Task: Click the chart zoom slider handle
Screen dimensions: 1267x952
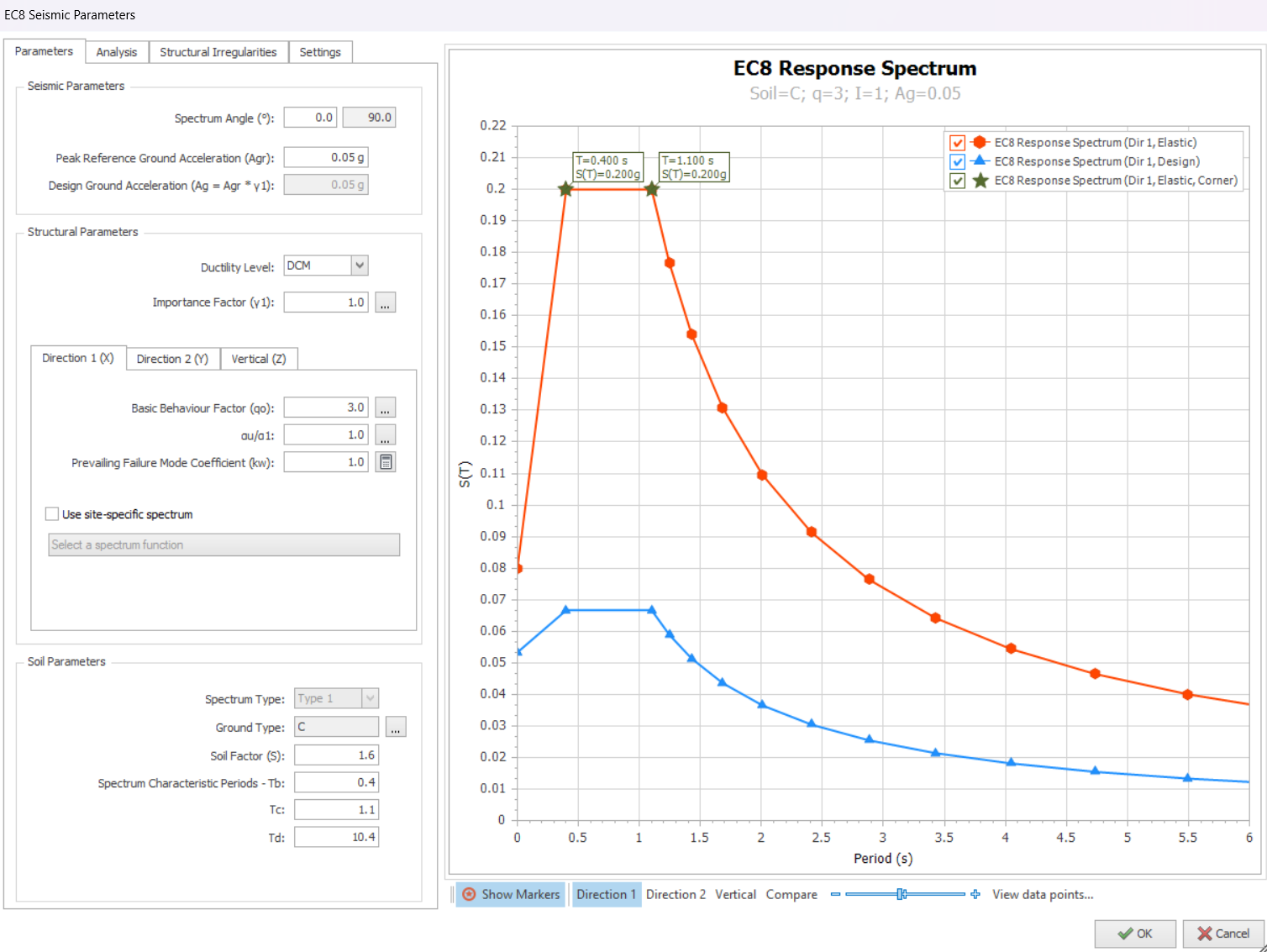Action: point(901,894)
